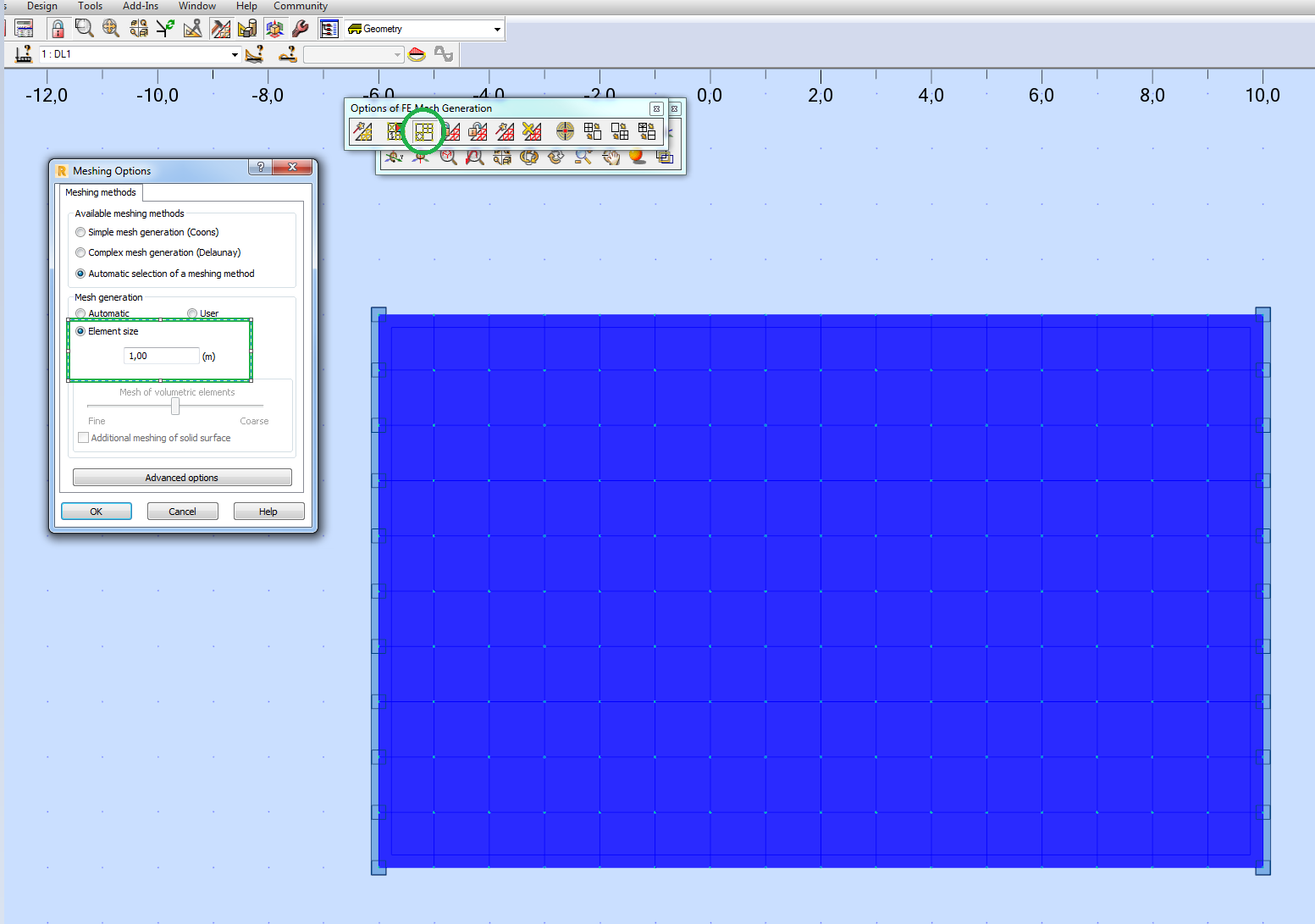The width and height of the screenshot is (1315, 924).
Task: Click the delete mesh icon with yellow X
Action: 532,131
